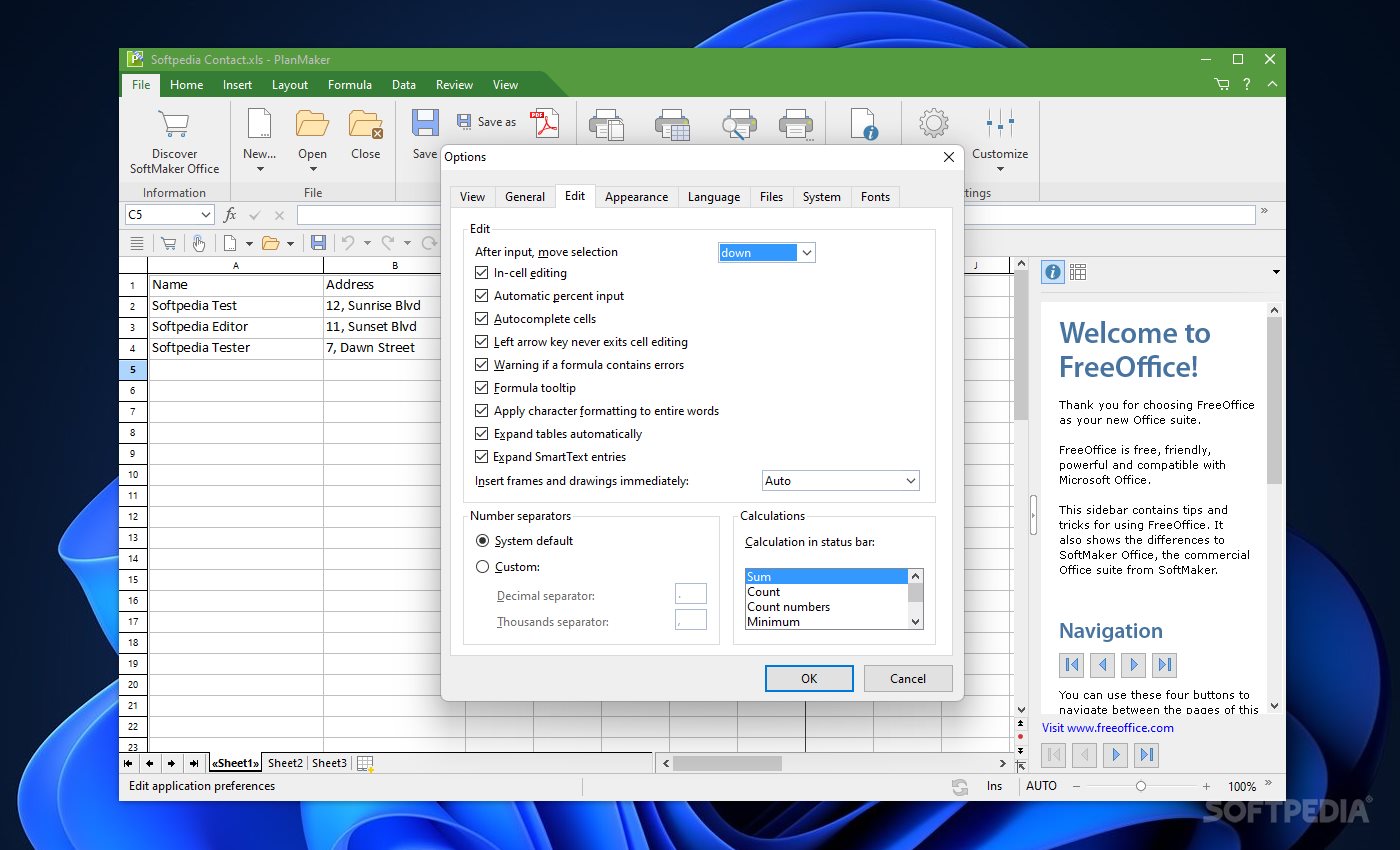Screen dimensions: 1400x850
Task: Open the Formula ribbon tab
Action: [350, 85]
